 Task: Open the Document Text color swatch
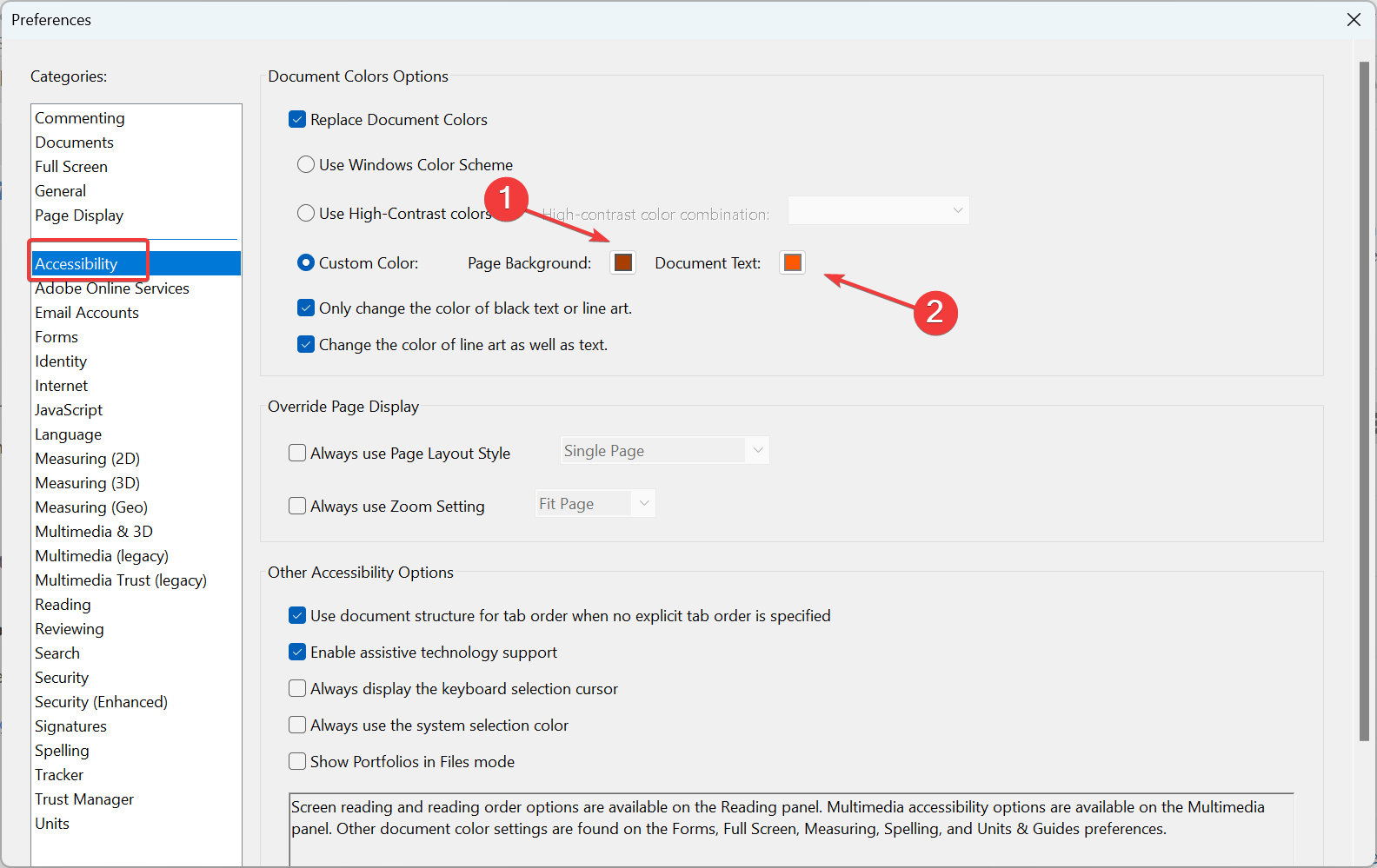click(x=792, y=262)
